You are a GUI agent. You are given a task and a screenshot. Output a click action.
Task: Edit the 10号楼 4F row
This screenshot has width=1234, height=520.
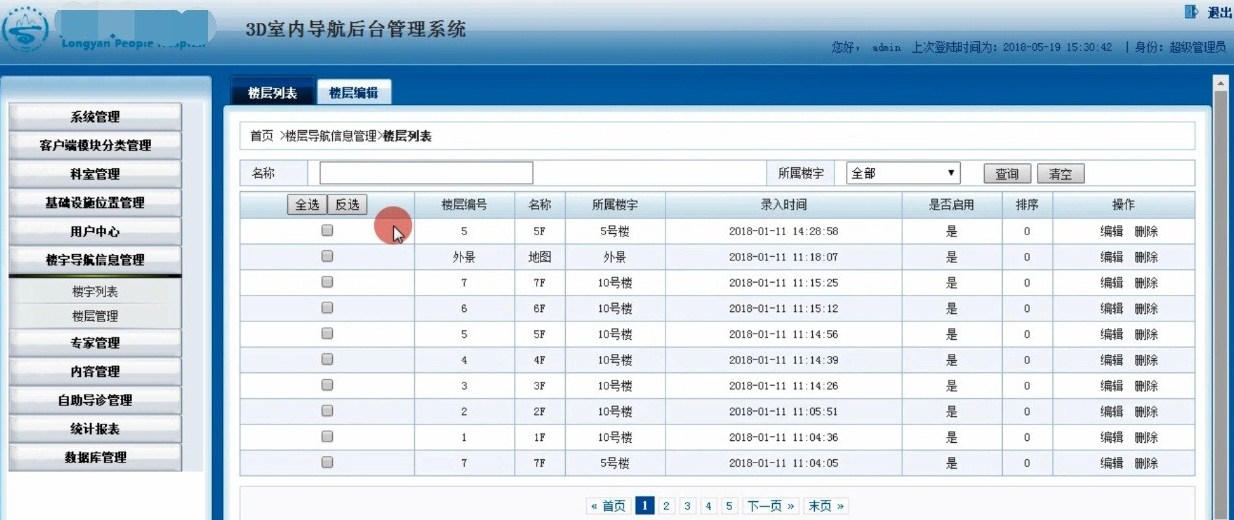tap(1111, 360)
